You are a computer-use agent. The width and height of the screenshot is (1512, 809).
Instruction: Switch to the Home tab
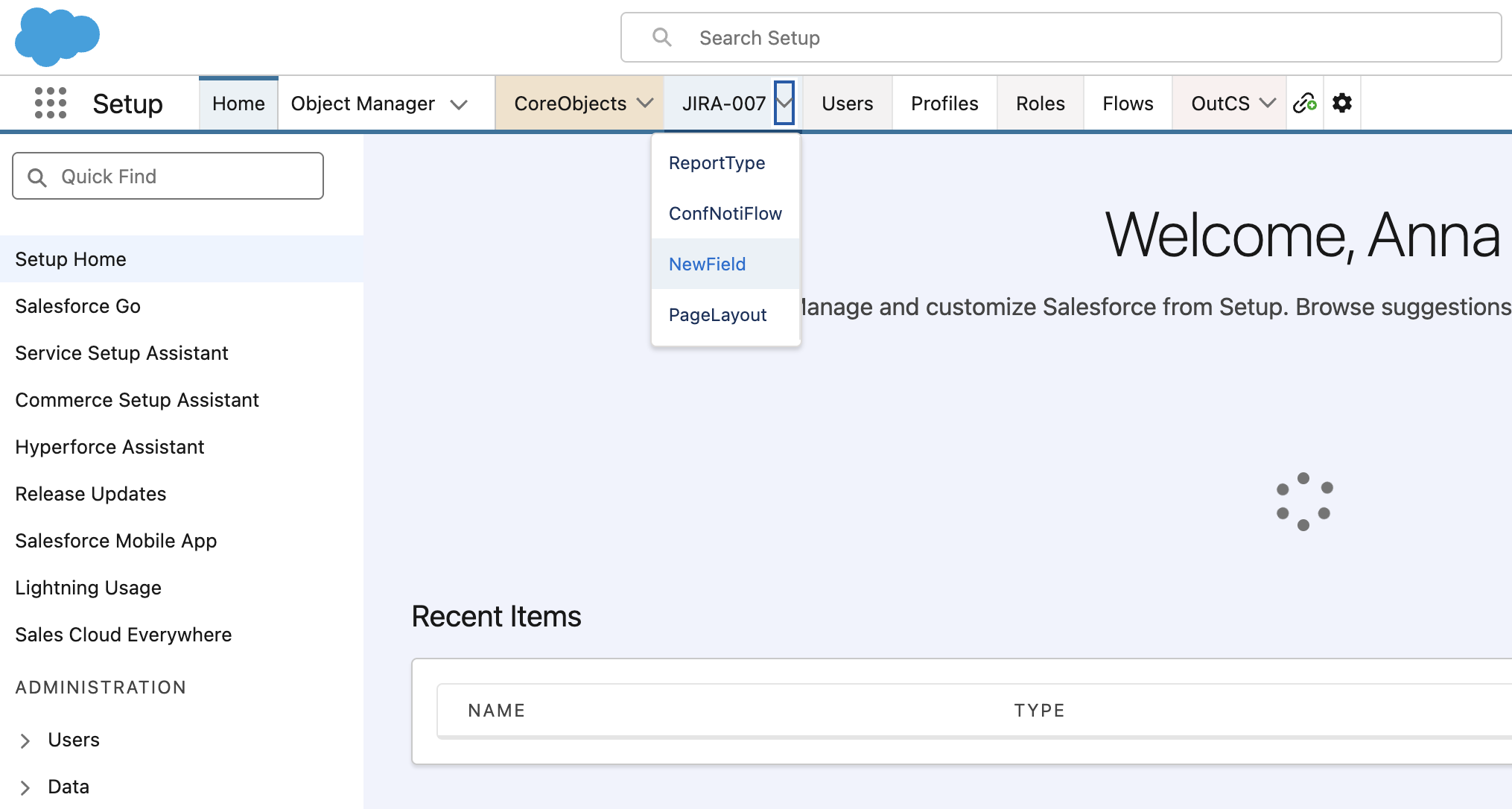(238, 104)
